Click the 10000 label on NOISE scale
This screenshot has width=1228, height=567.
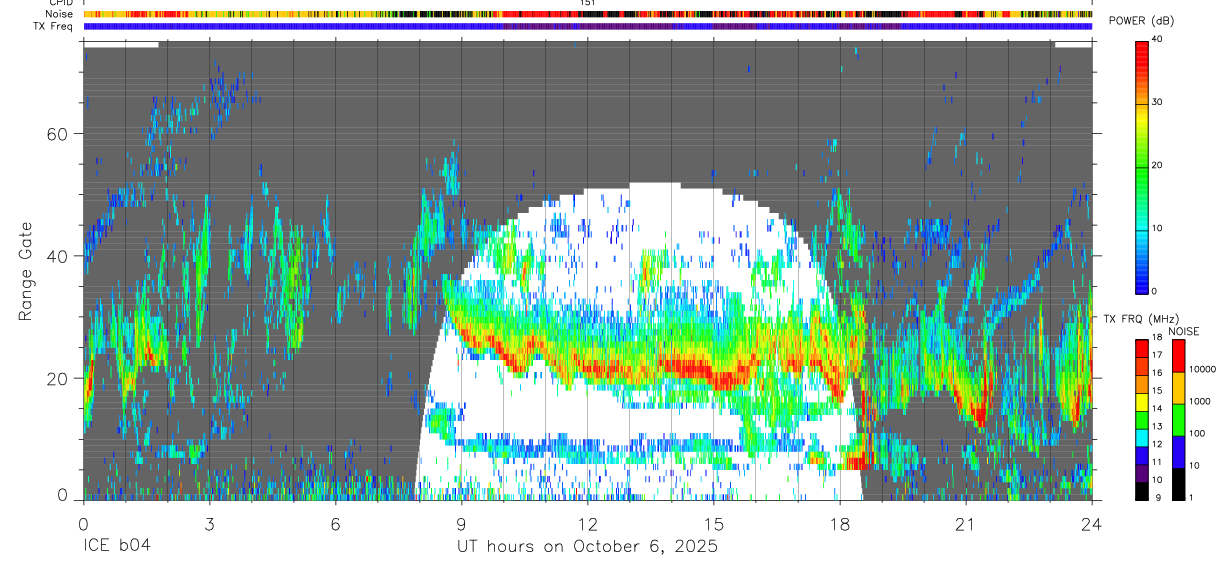click(1202, 369)
